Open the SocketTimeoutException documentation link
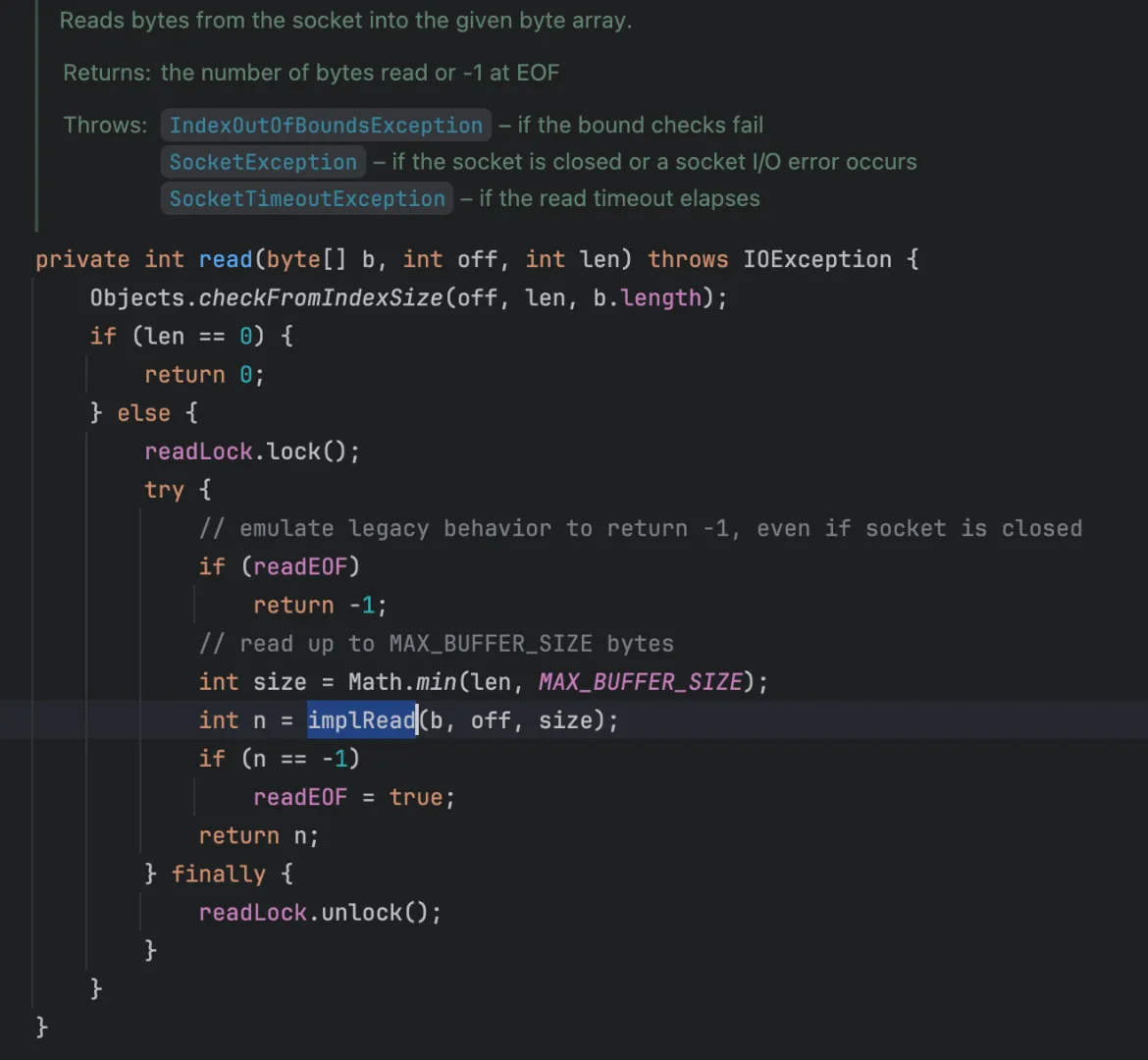The image size is (1148, 1060). click(x=307, y=198)
